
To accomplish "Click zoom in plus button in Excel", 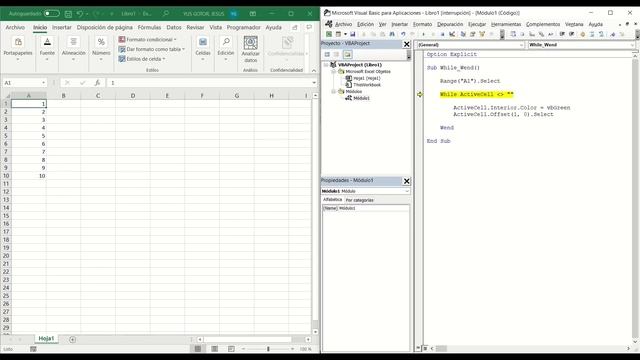I will point(293,349).
